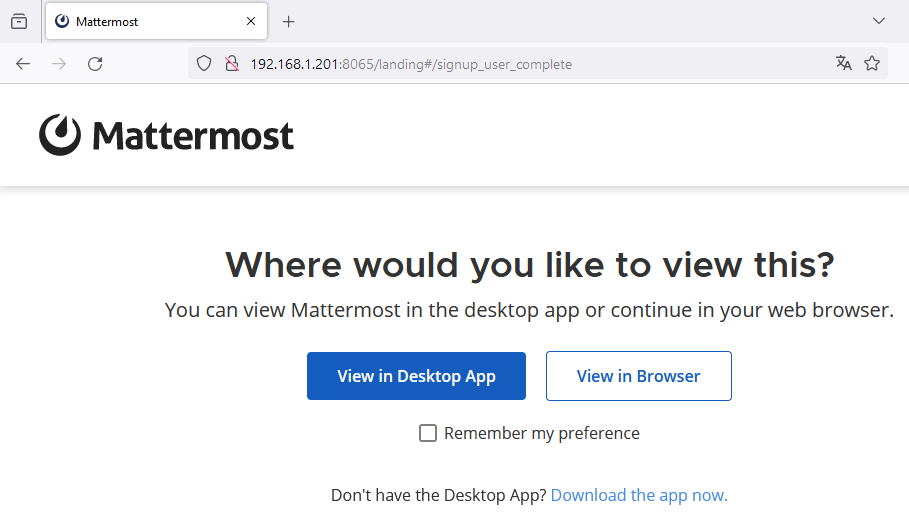909x523 pixels.
Task: Go back to previous page
Action: pyautogui.click(x=23, y=64)
